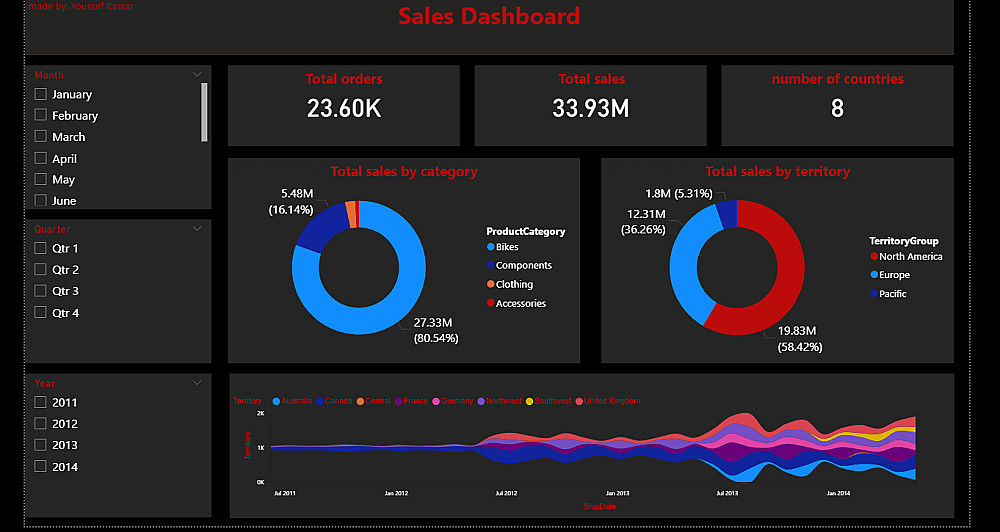The width and height of the screenshot is (1000, 532).
Task: Check the January month checkbox
Action: (40, 94)
